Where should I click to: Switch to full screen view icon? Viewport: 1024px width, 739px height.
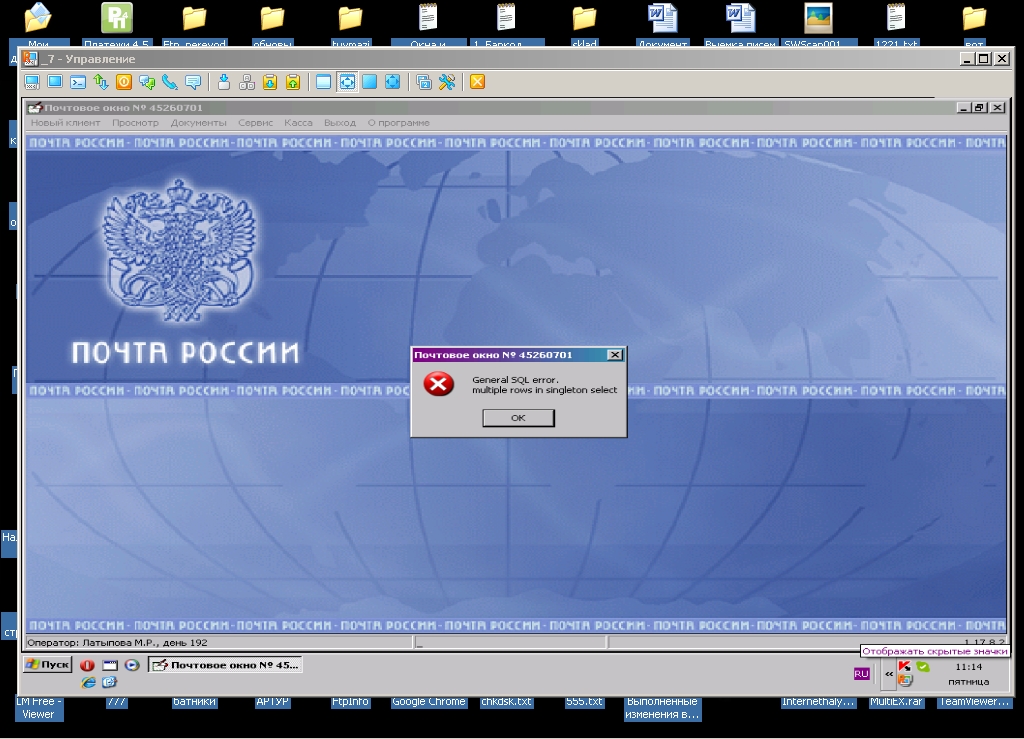pyautogui.click(x=370, y=82)
